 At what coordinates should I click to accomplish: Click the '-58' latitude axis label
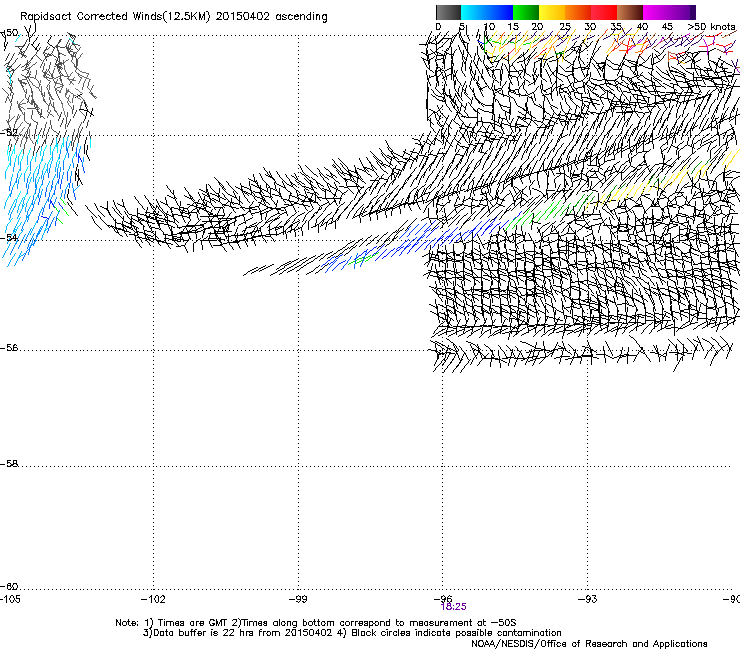(9, 464)
